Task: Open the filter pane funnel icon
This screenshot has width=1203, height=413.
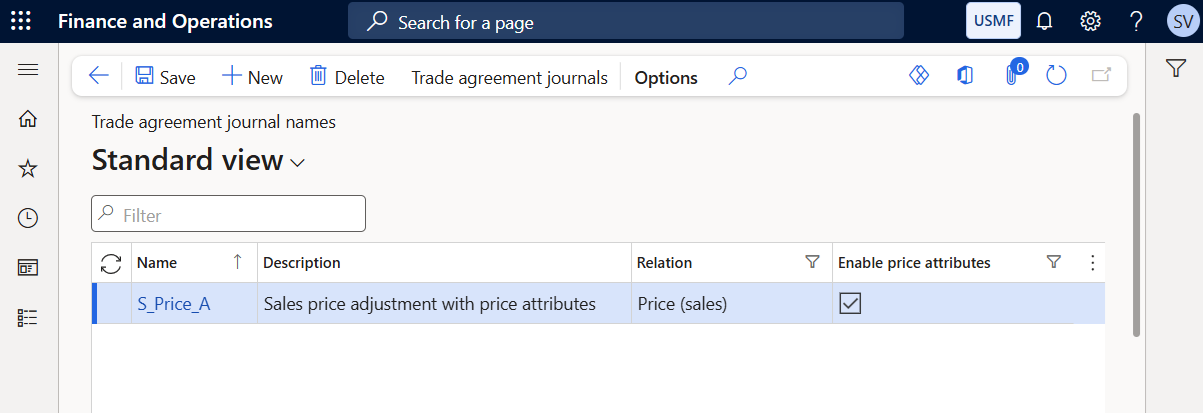Action: (1175, 67)
